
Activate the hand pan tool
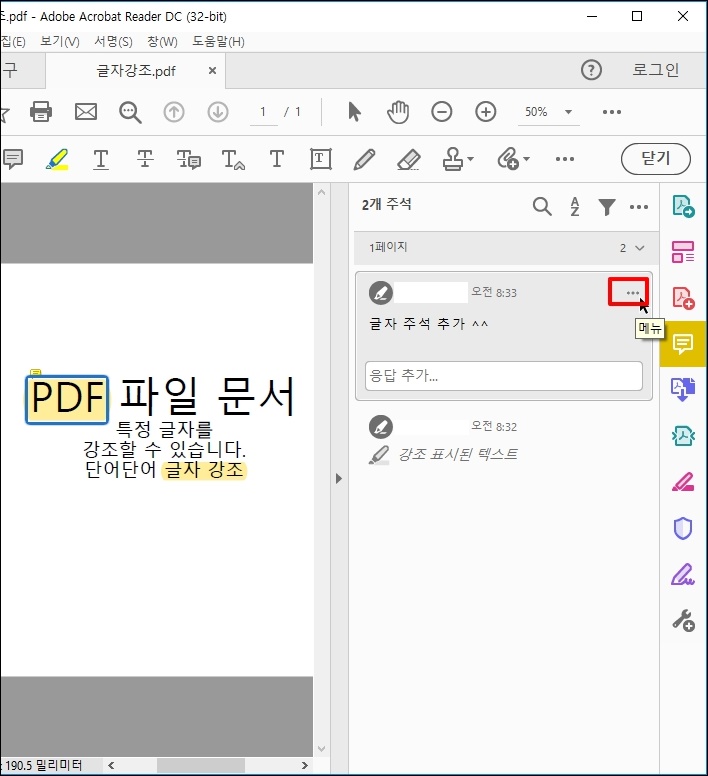coord(398,112)
